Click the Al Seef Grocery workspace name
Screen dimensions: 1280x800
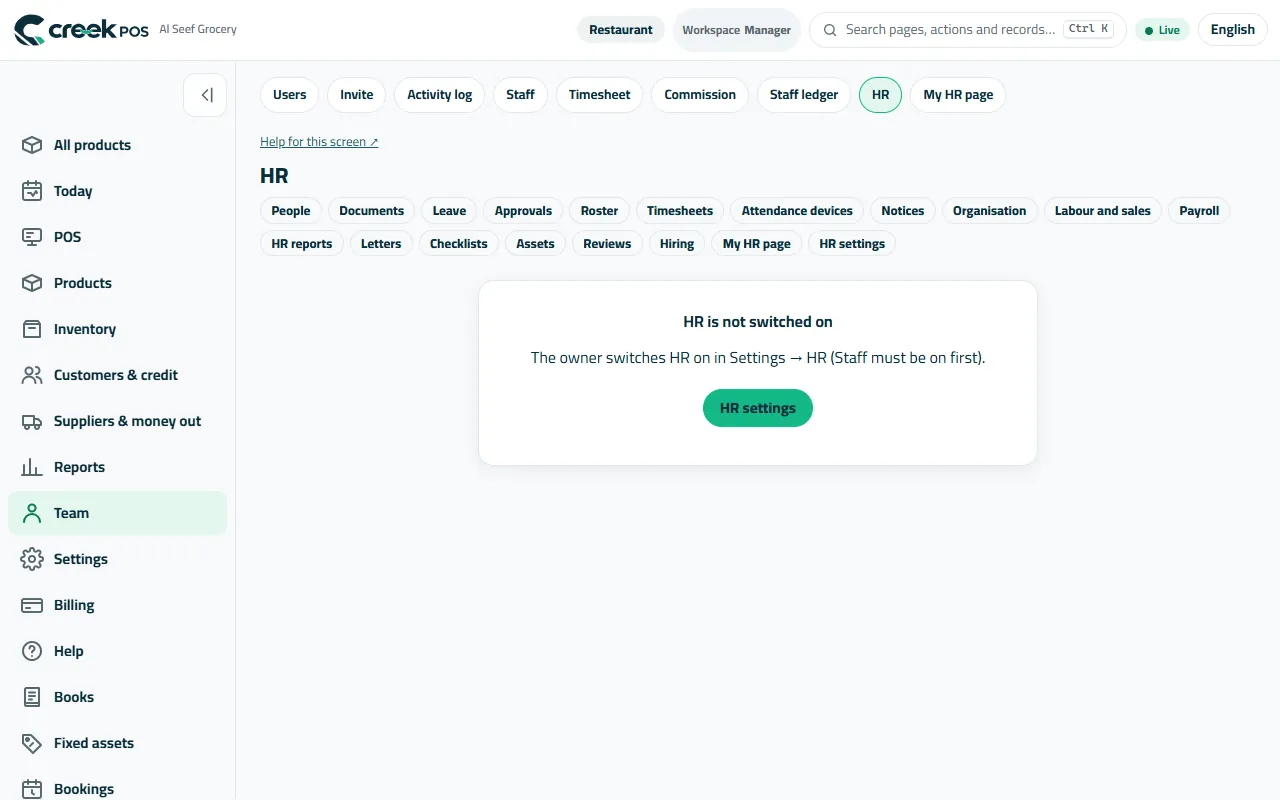198,29
